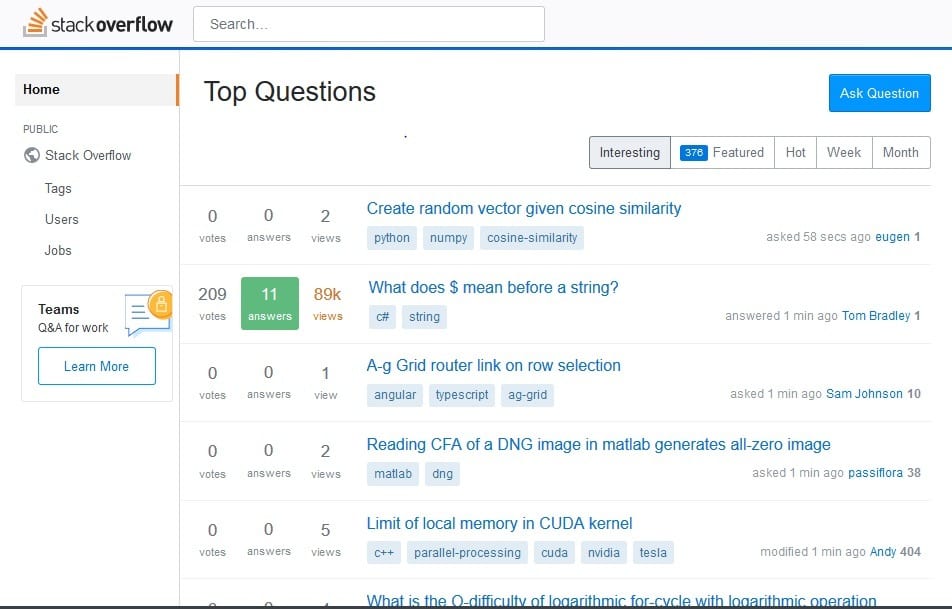Viewport: 952px width, 609px height.
Task: Click Learn More under Teams
Action: pos(96,366)
